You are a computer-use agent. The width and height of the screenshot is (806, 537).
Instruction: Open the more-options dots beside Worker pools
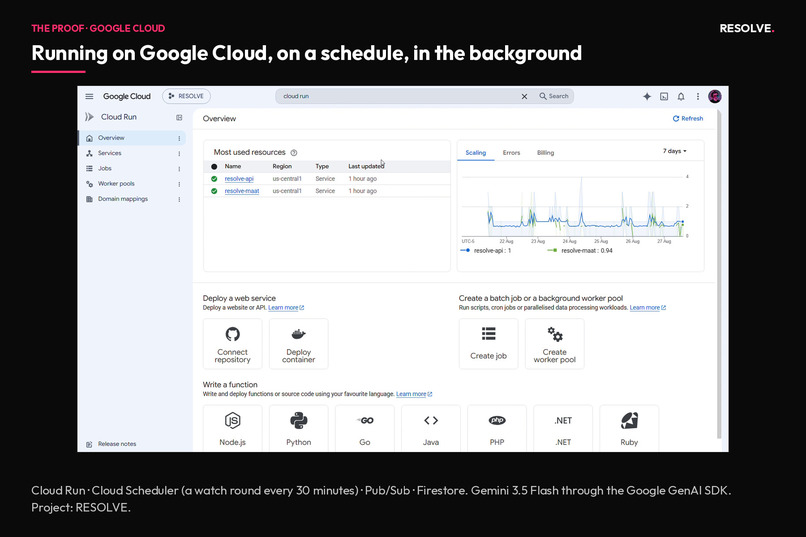coord(179,184)
